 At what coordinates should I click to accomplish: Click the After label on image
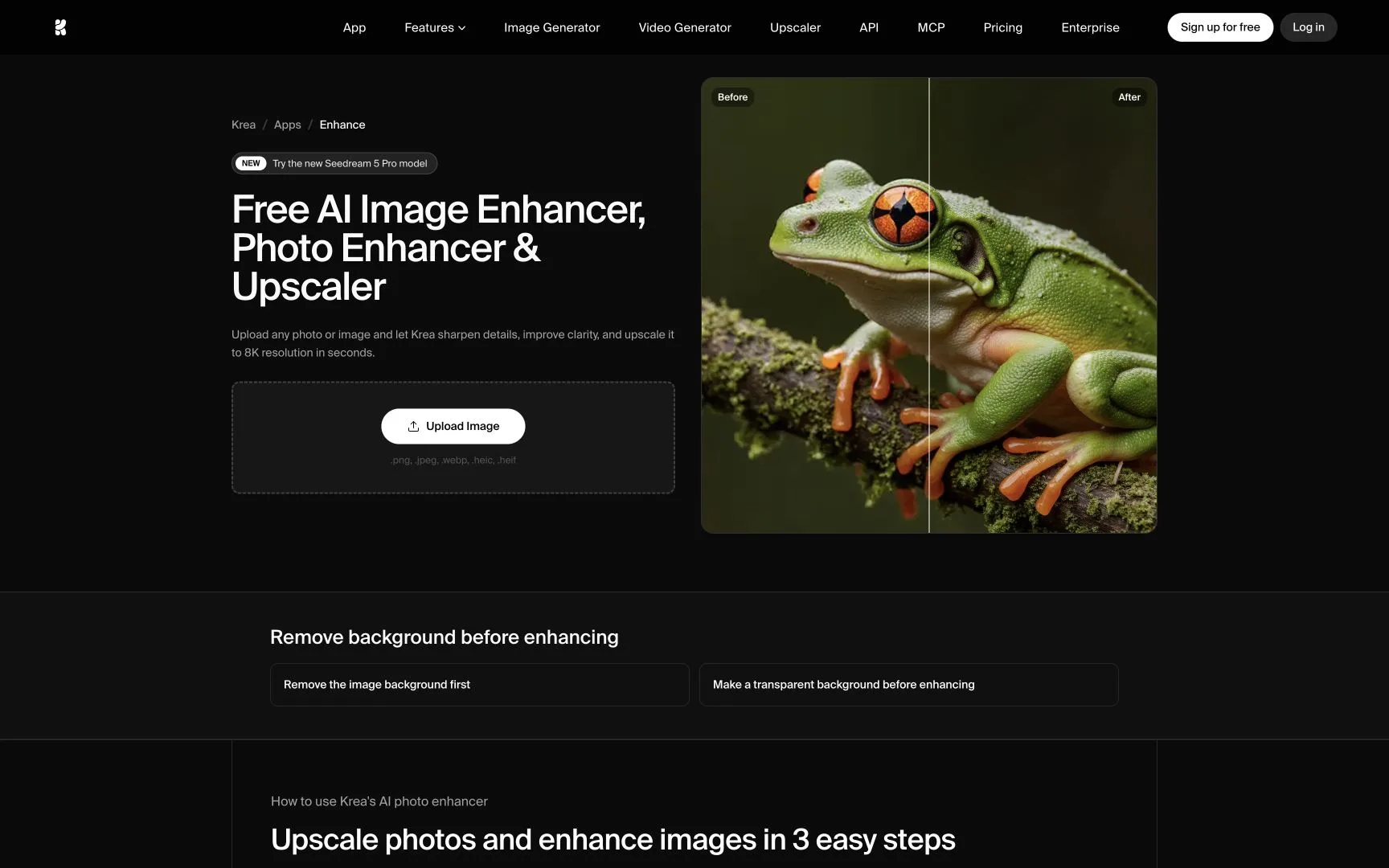tap(1129, 97)
